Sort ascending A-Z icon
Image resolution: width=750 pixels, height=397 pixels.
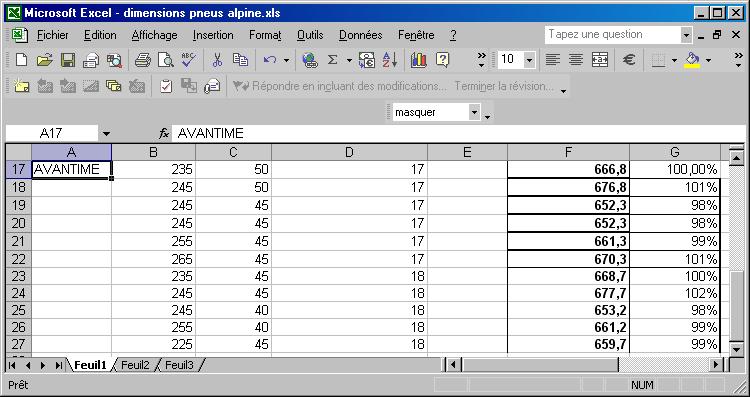click(390, 60)
